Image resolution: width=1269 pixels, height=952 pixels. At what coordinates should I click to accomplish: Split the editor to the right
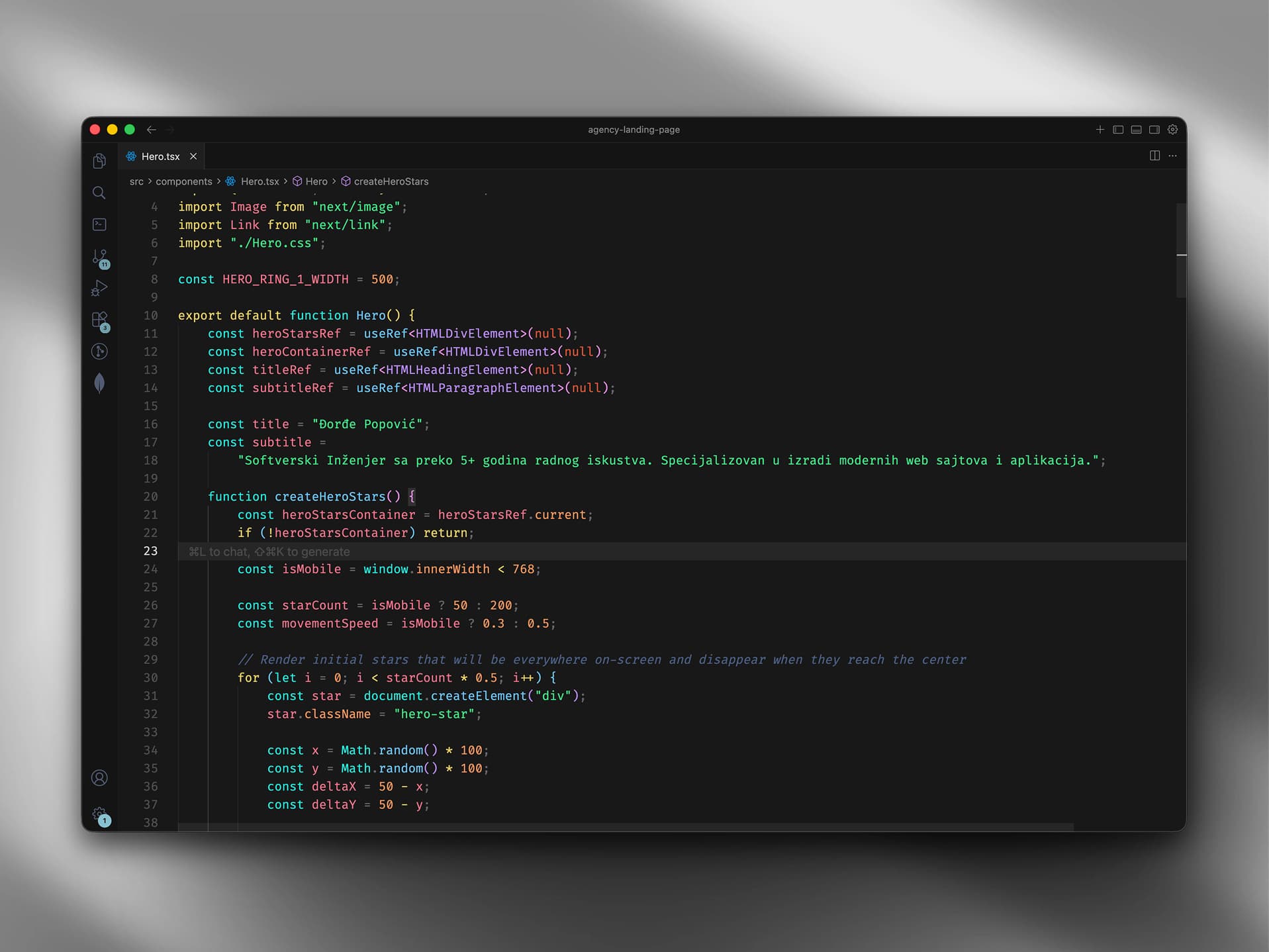[x=1154, y=156]
